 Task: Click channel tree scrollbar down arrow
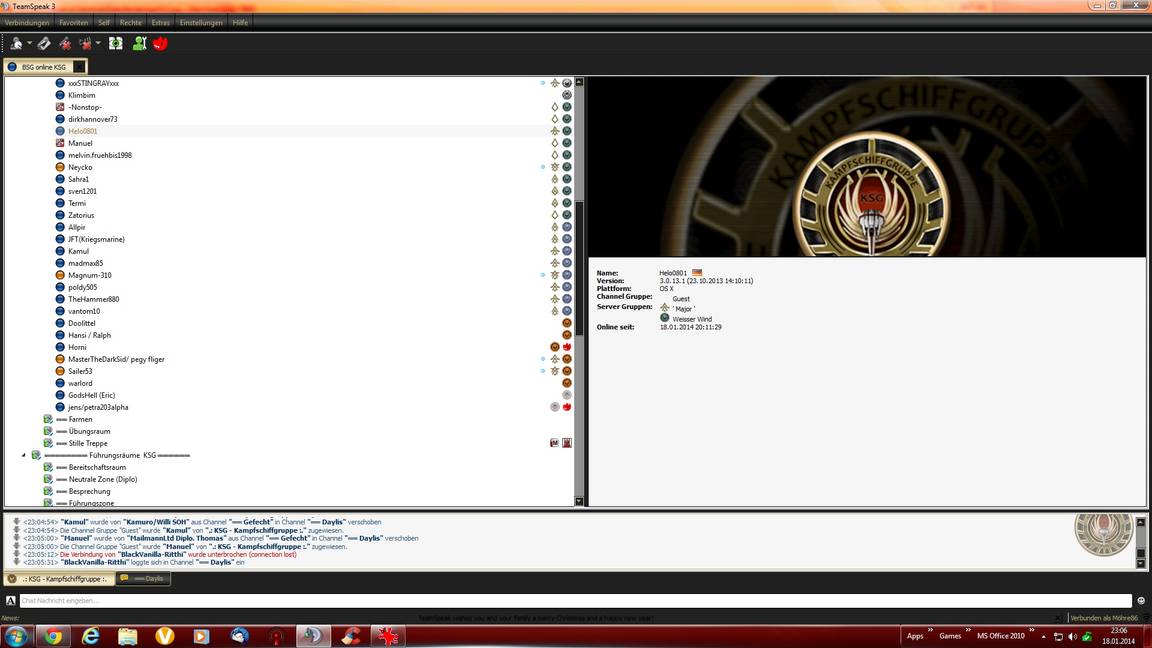pyautogui.click(x=579, y=501)
